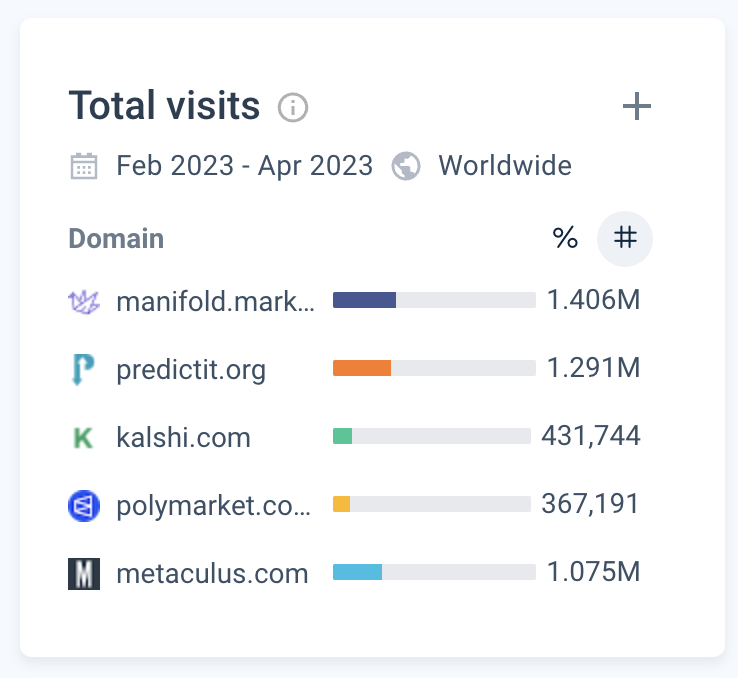
Task: Select the # absolute numbers toggle
Action: click(x=625, y=239)
